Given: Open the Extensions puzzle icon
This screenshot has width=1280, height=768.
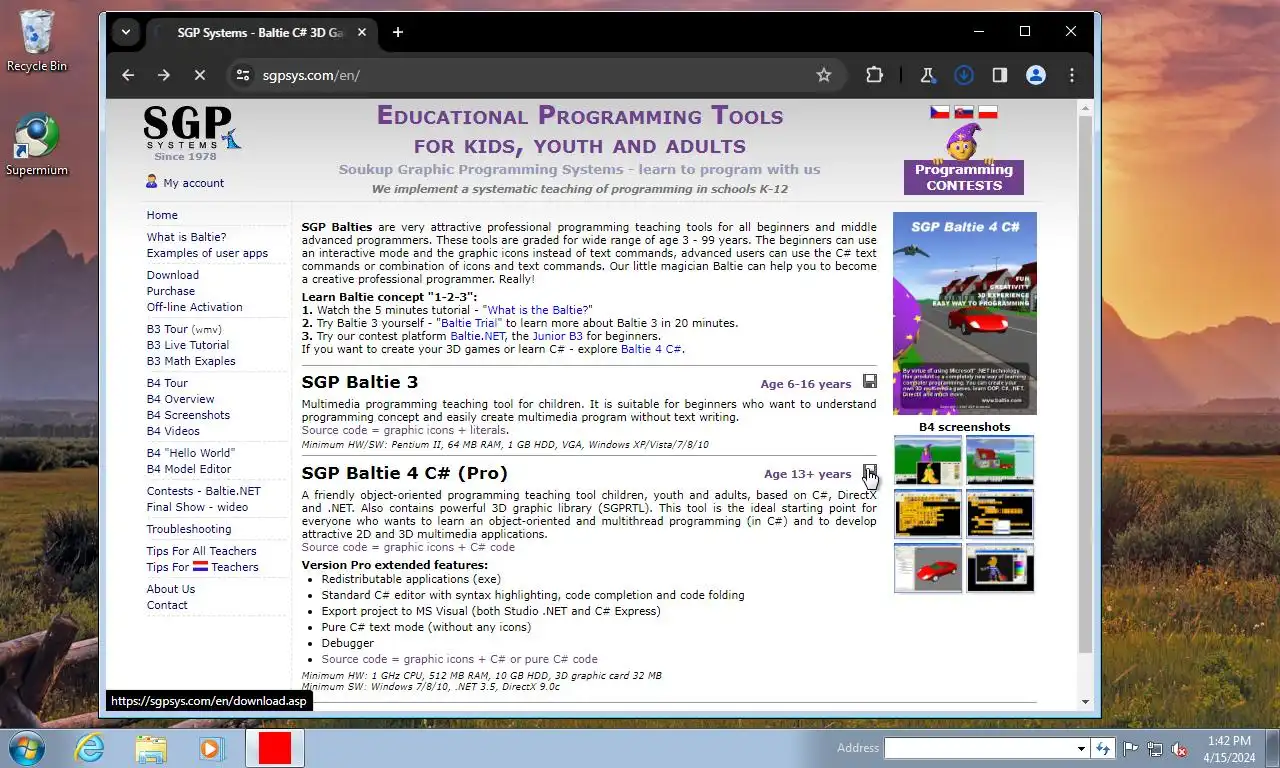Looking at the screenshot, I should coord(874,75).
